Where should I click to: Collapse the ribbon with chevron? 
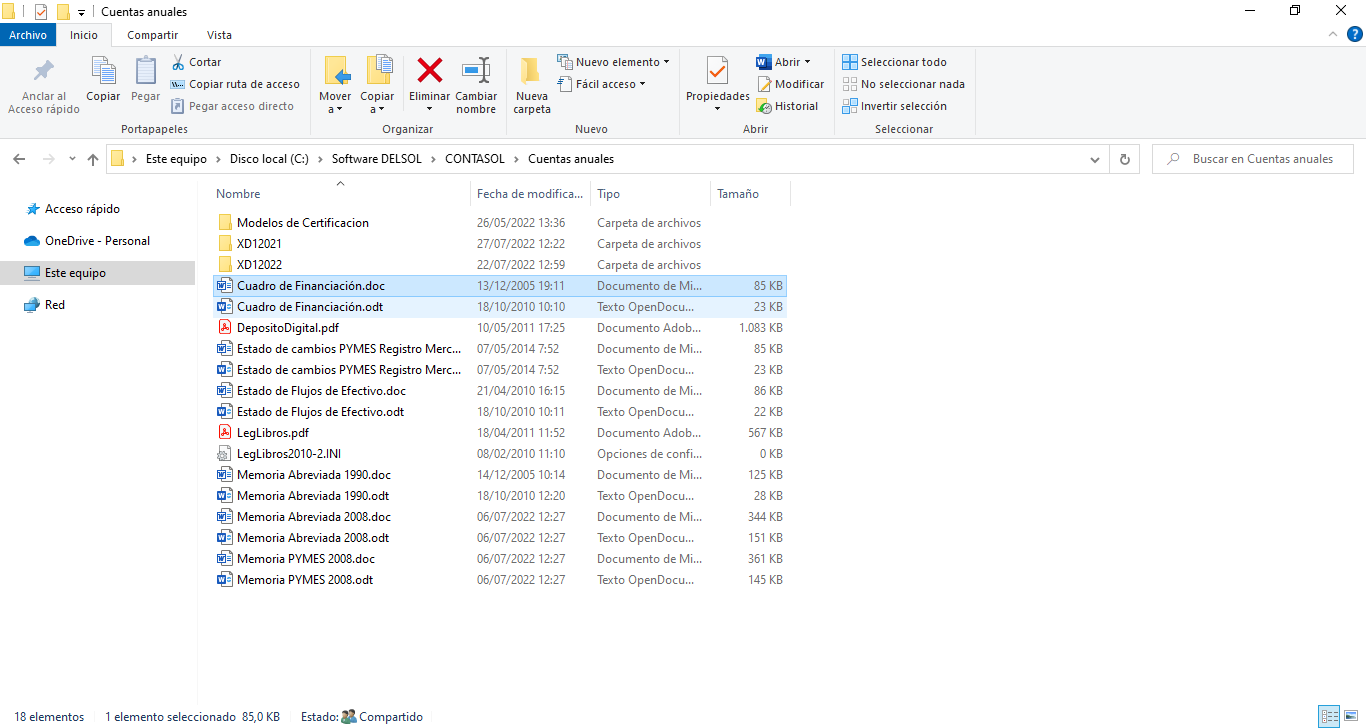tap(1331, 34)
